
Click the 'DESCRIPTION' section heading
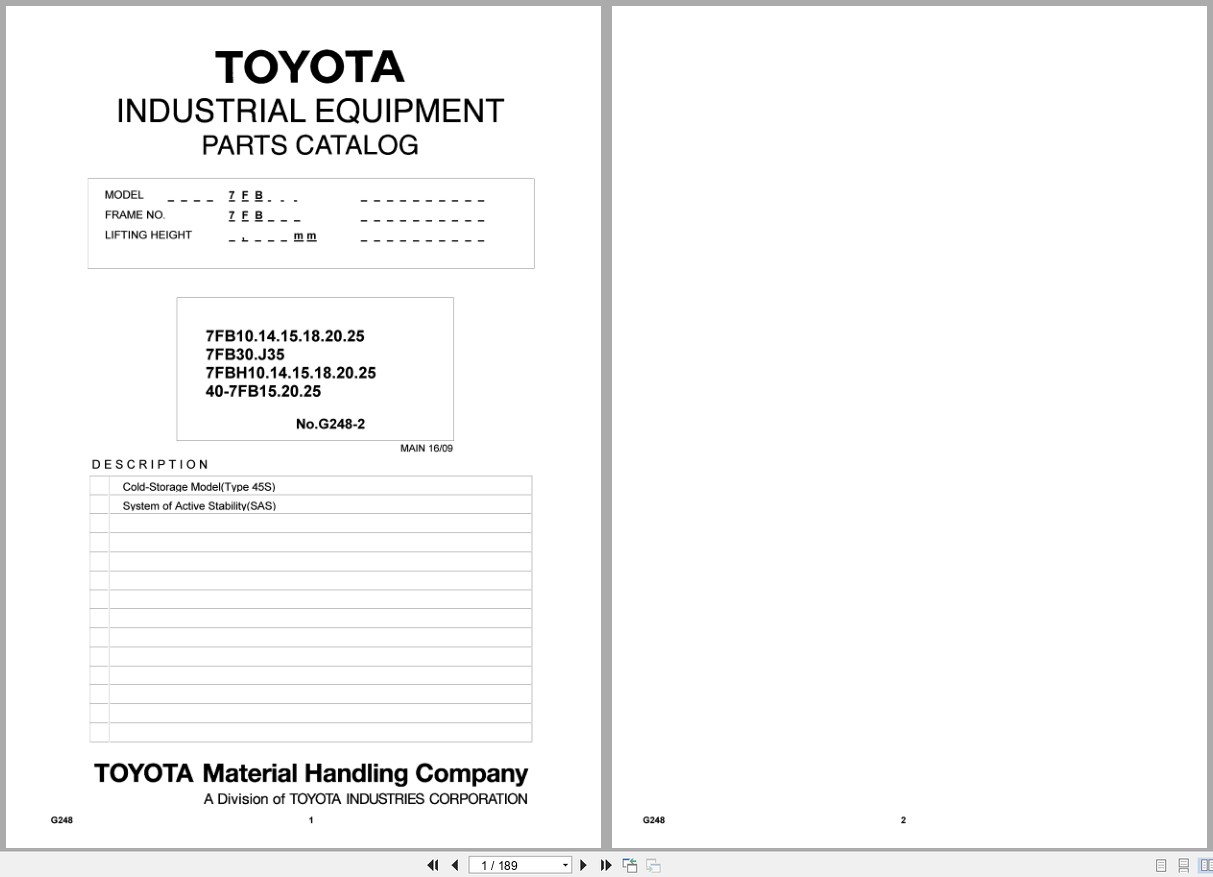150,464
